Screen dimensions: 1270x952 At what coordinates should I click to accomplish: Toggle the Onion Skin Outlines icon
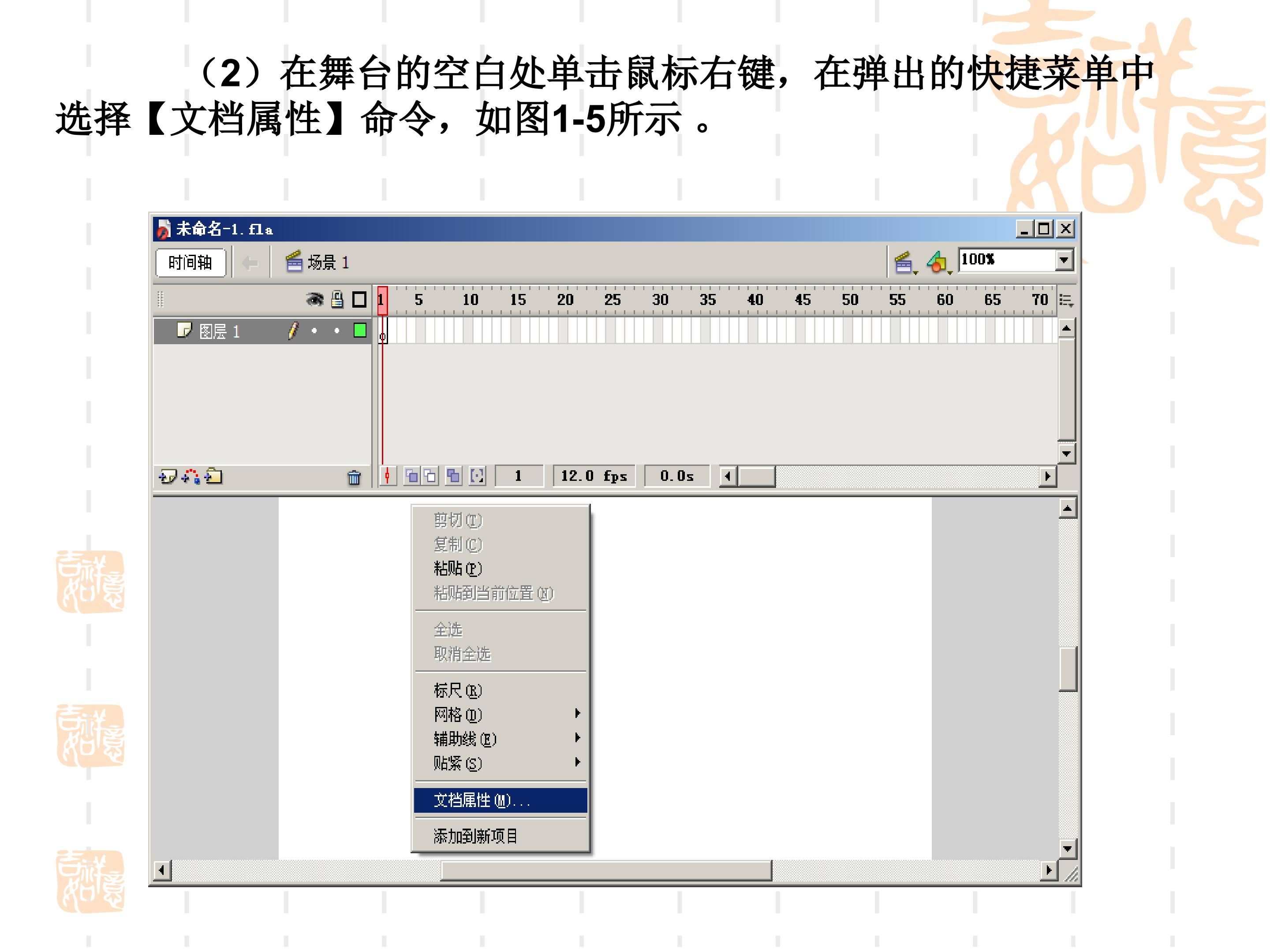pos(430,476)
